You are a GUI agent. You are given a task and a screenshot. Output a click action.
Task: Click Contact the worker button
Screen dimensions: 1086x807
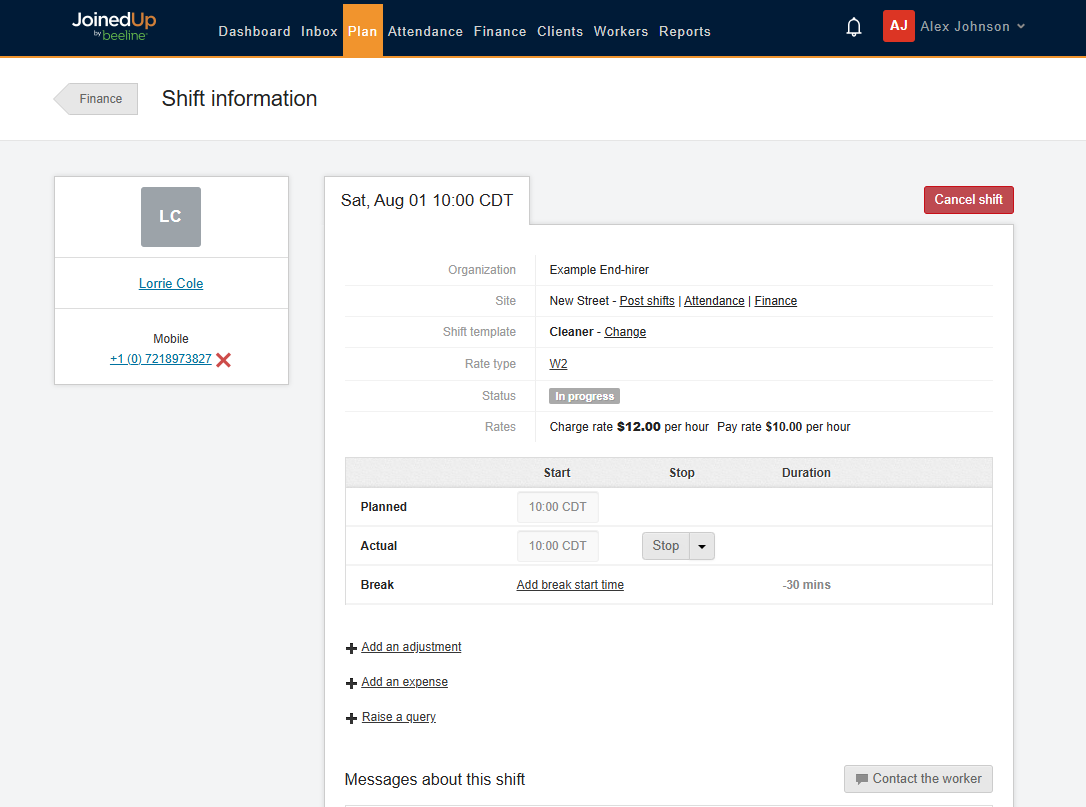coord(918,779)
